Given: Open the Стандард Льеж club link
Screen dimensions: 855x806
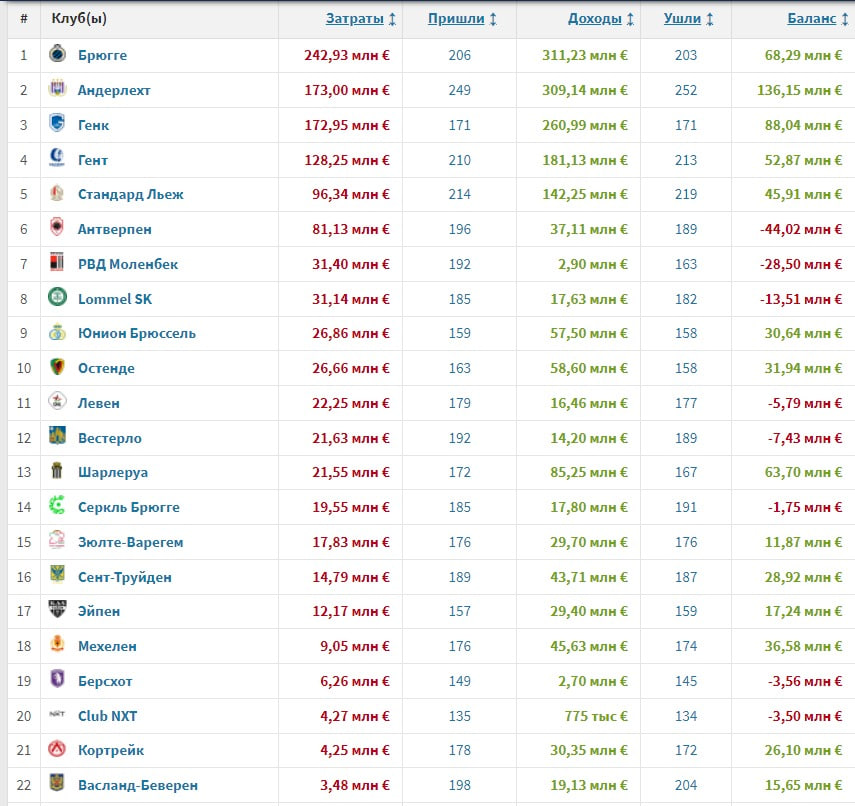Looking at the screenshot, I should click(x=130, y=195).
